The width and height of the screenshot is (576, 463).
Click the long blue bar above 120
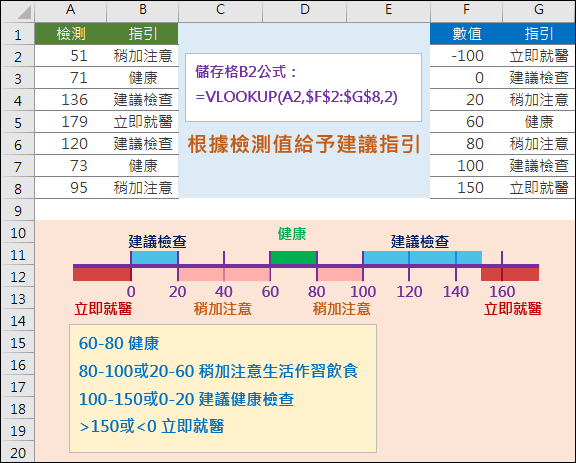point(422,258)
